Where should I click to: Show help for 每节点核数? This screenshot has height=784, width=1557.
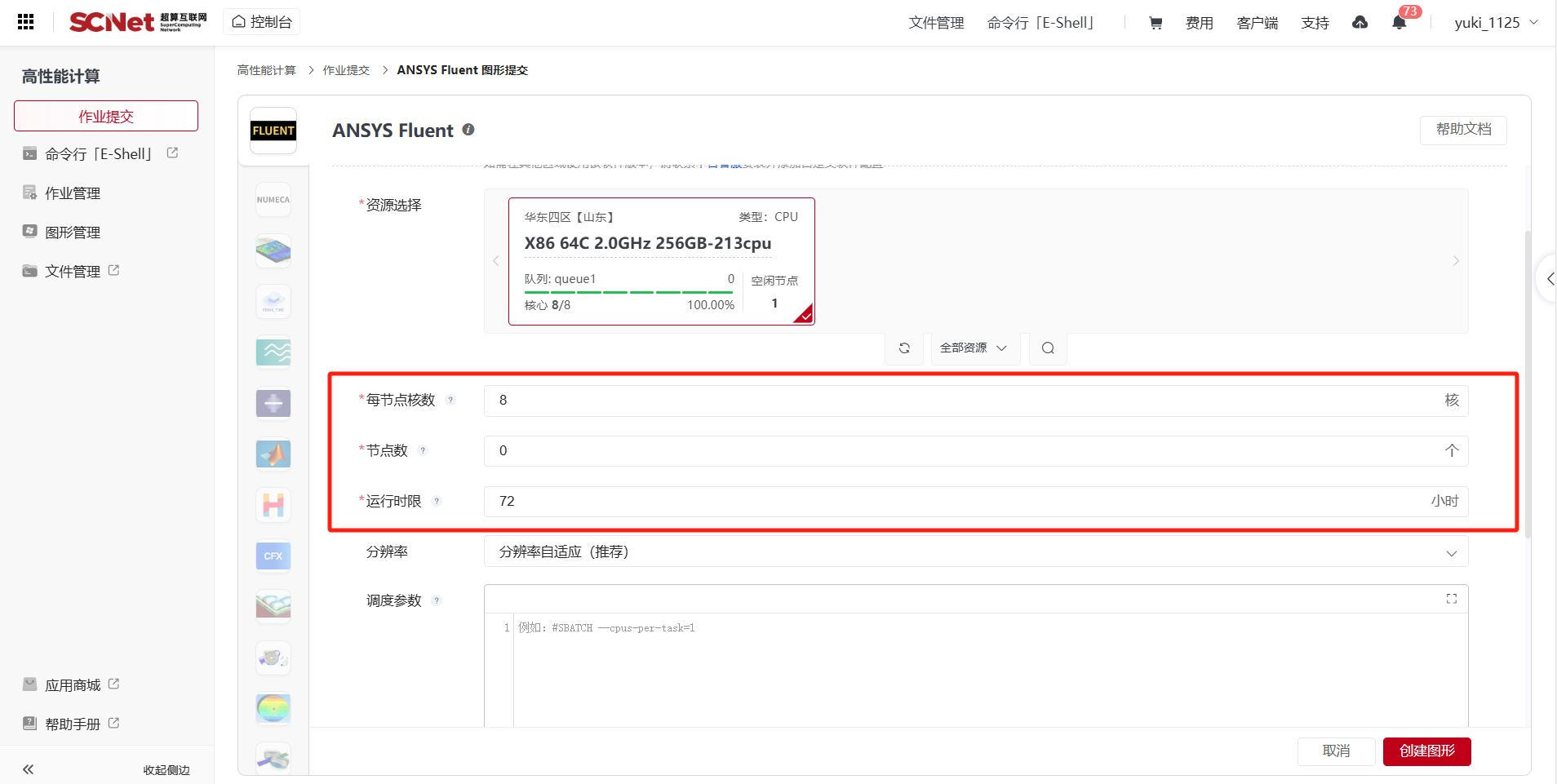(450, 400)
